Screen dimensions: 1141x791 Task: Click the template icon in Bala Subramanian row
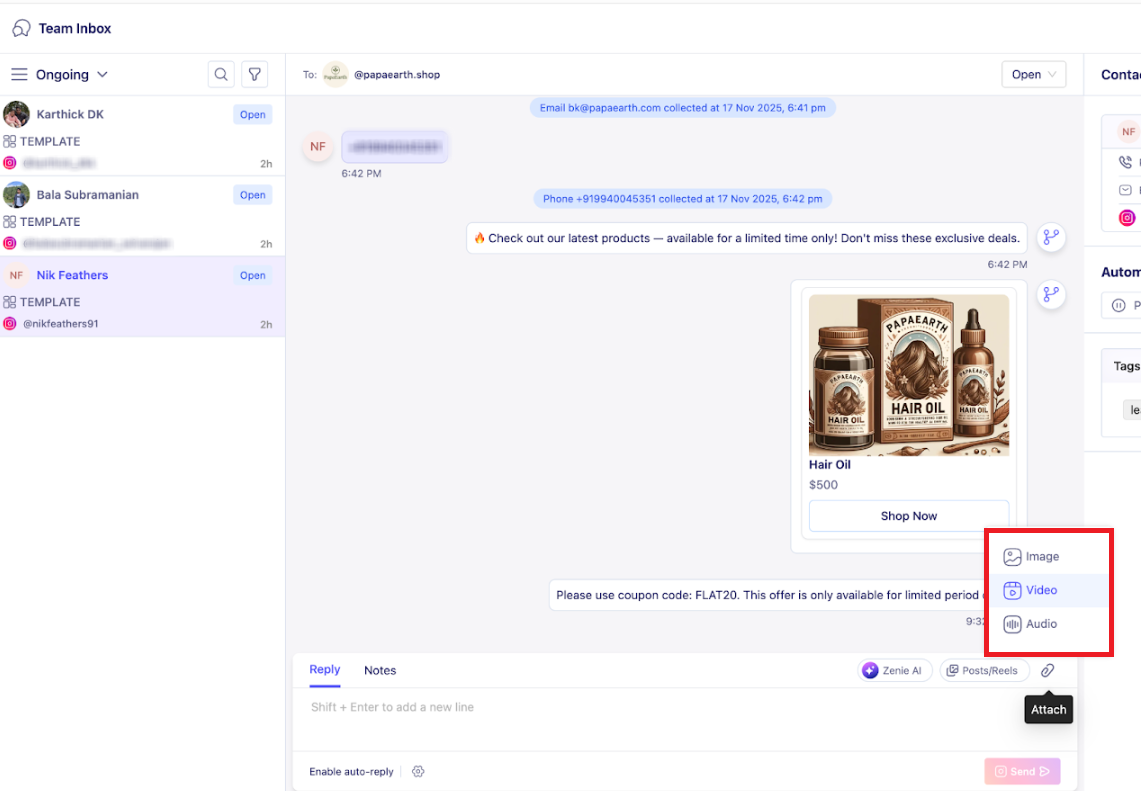click(x=9, y=221)
